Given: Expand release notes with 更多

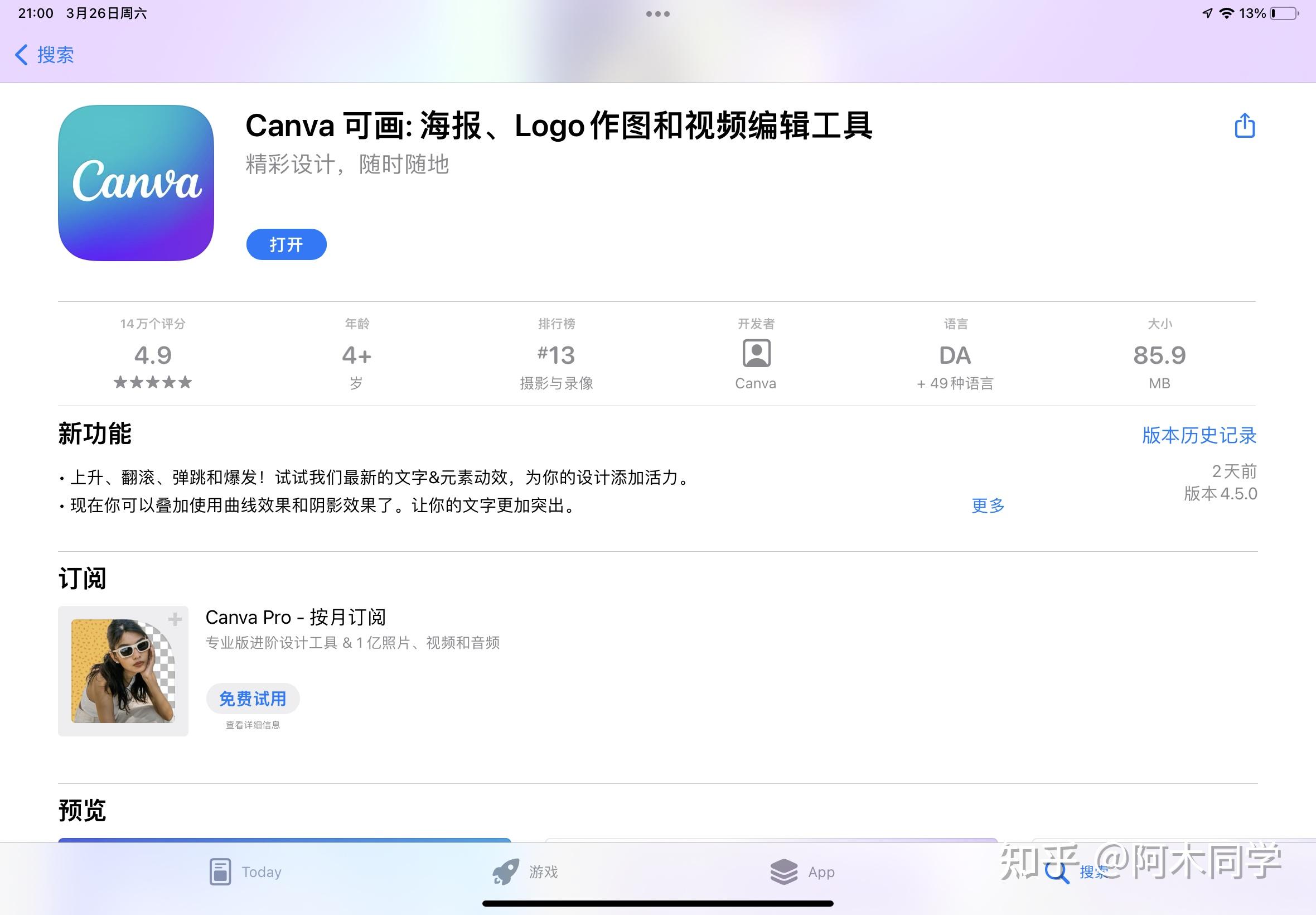Looking at the screenshot, I should pyautogui.click(x=988, y=505).
